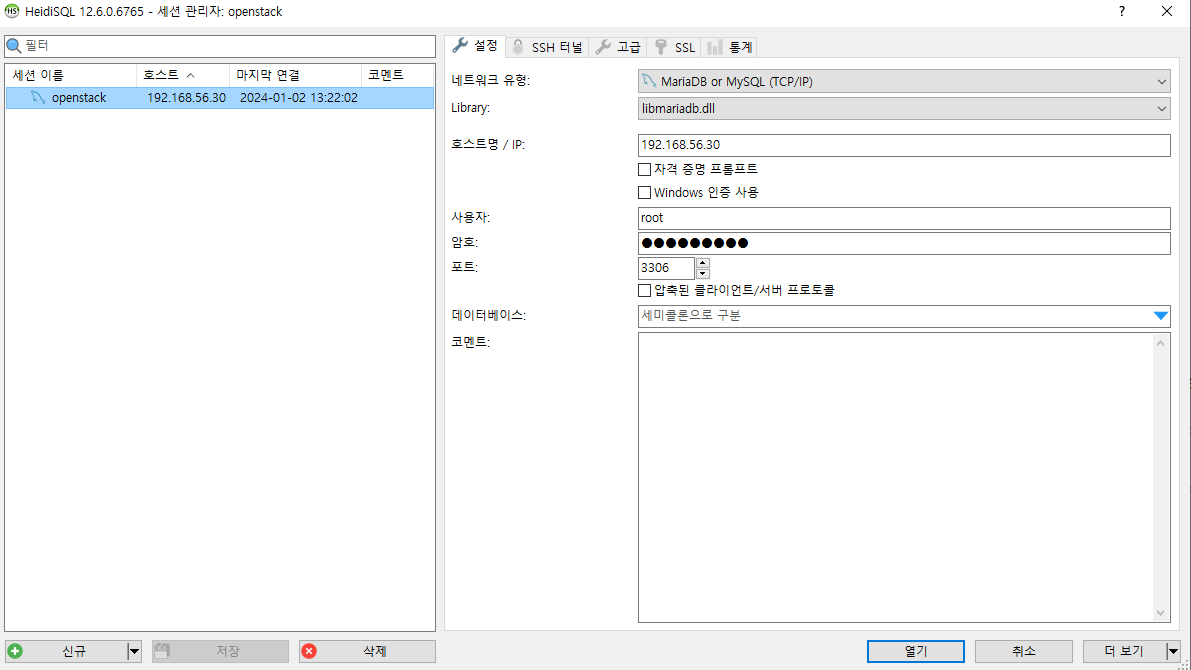Click the 코멘트 column header

pos(398,75)
